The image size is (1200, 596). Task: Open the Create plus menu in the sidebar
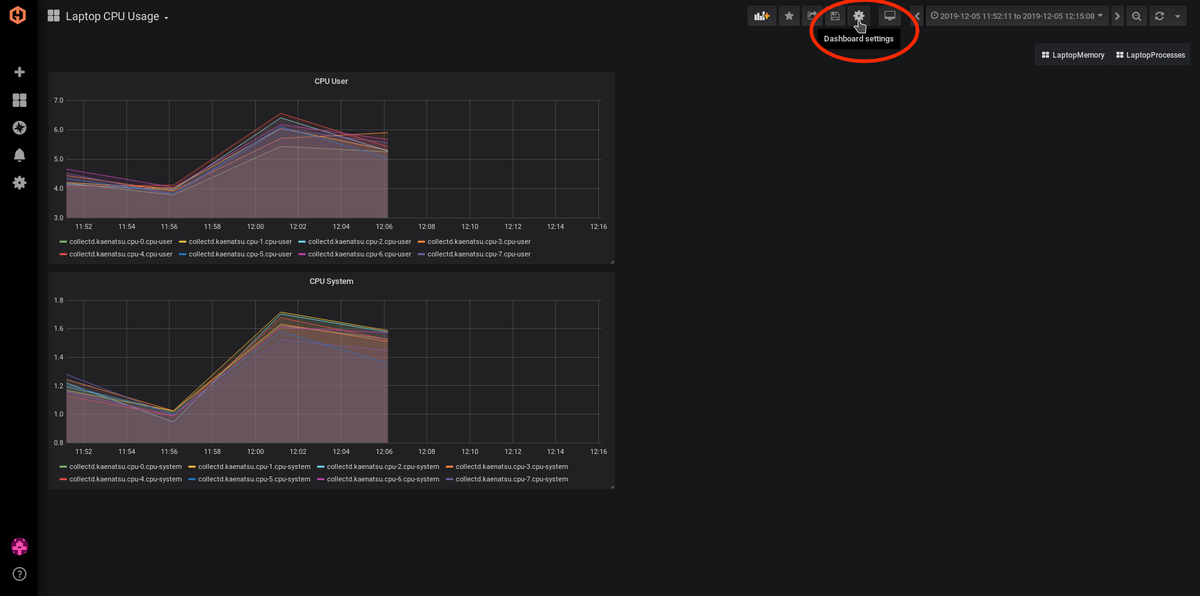click(x=19, y=72)
